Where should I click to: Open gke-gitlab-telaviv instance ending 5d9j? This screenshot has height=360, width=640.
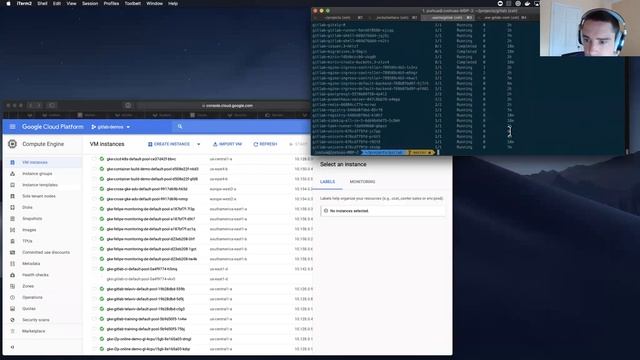click(145, 299)
